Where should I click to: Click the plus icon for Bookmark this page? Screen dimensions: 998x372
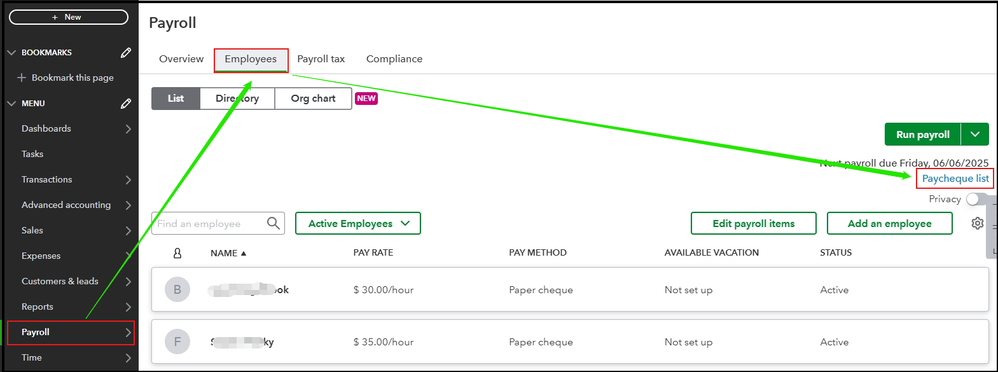[x=22, y=78]
